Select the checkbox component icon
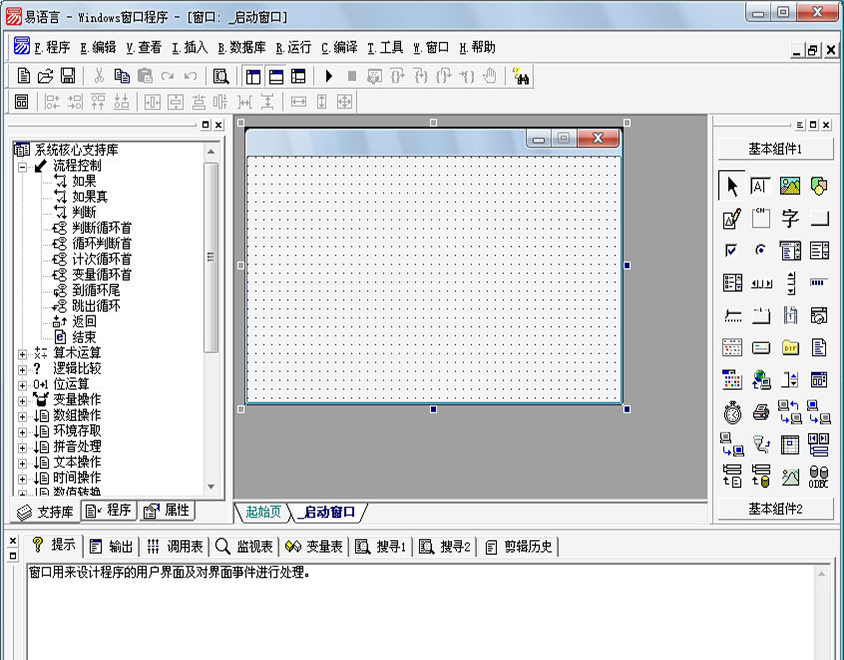This screenshot has height=660, width=844. (731, 250)
